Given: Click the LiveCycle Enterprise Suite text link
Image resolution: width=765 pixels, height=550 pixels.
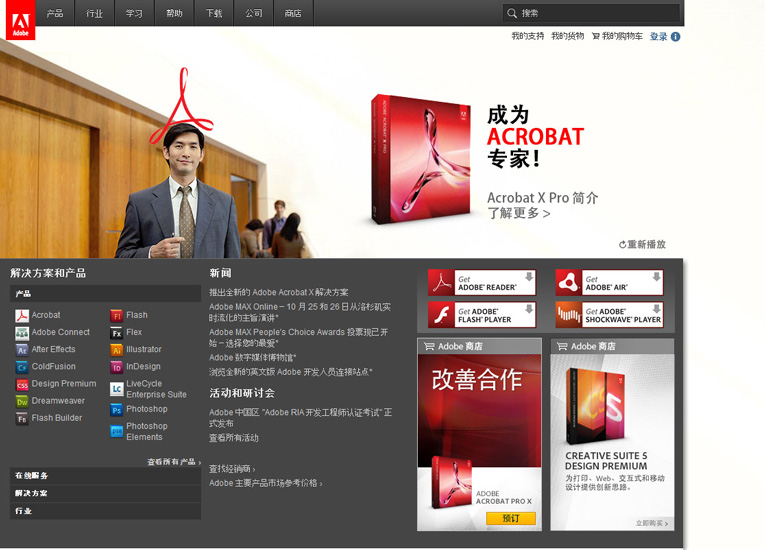Looking at the screenshot, I should tap(156, 389).
